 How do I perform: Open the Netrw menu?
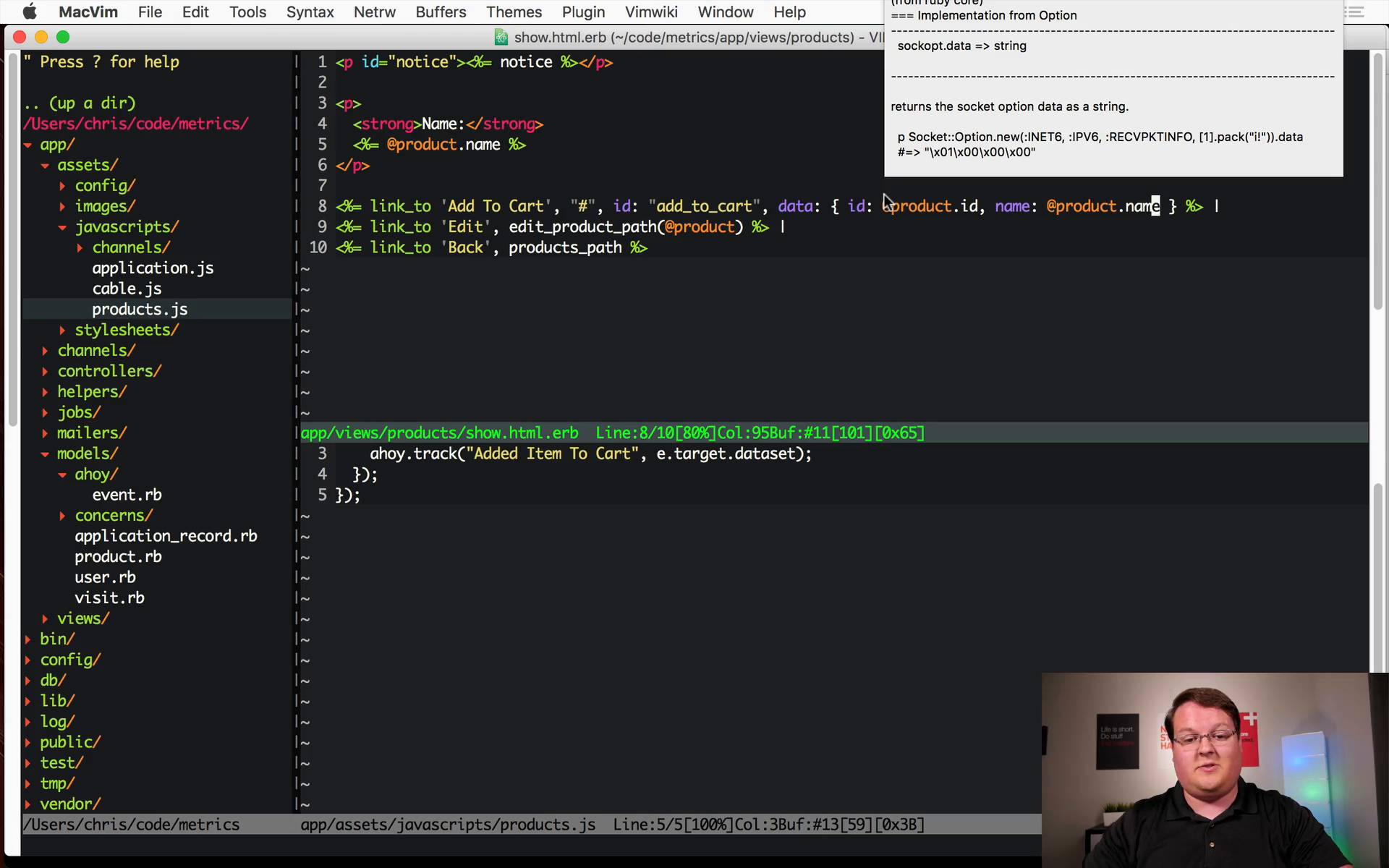click(x=375, y=12)
